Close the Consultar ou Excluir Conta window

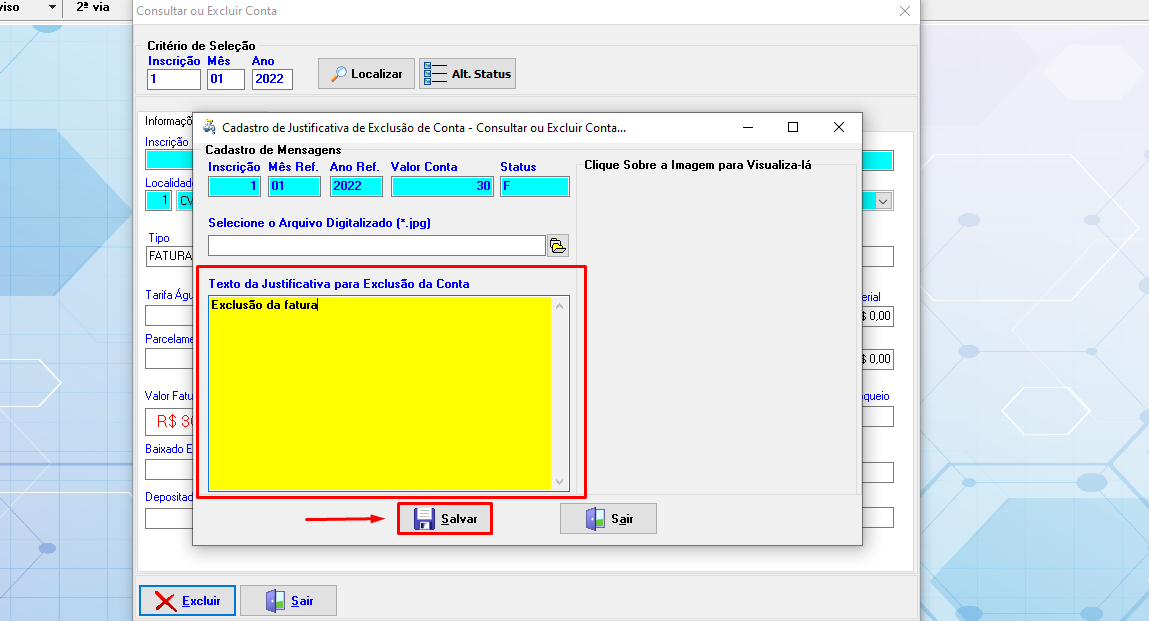905,11
